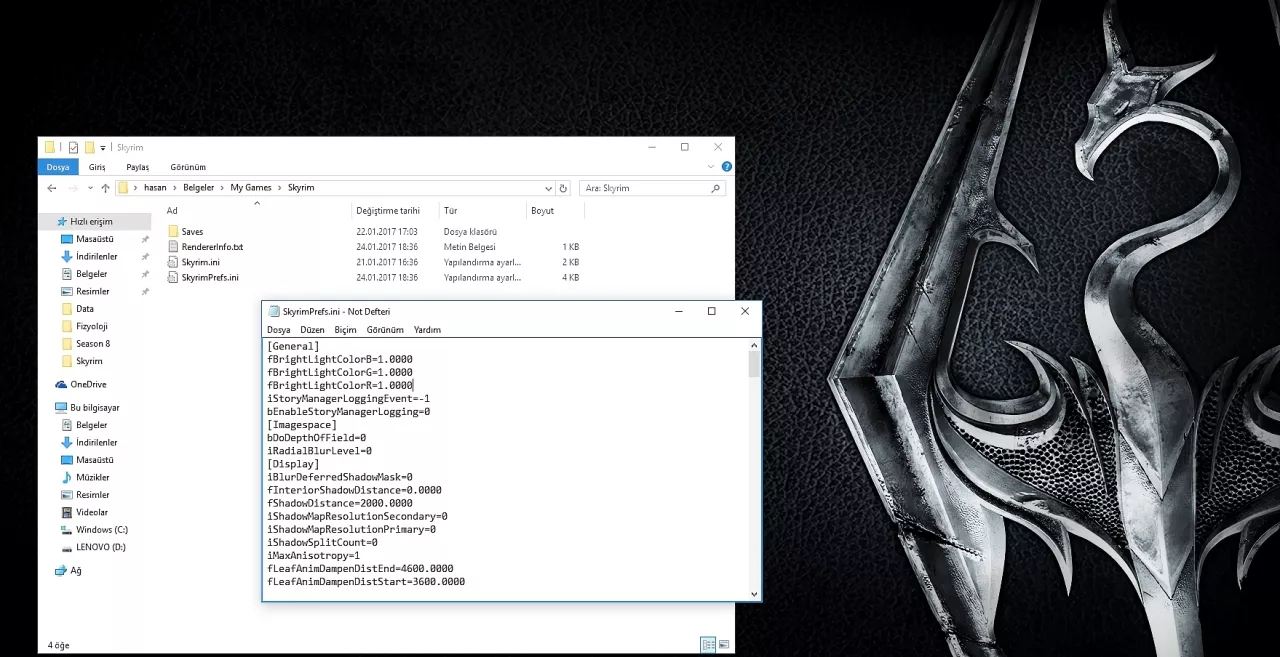Select SkyrimPrefs.ini file in list
This screenshot has width=1280, height=657.
pyautogui.click(x=210, y=277)
